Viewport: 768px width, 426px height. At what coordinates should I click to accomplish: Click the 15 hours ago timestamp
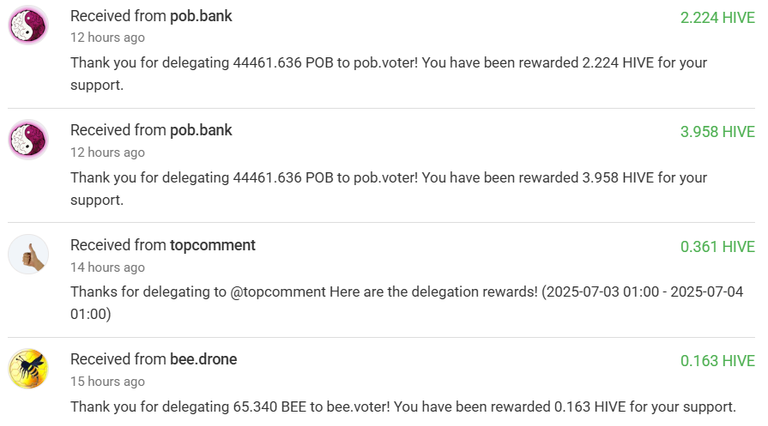(x=107, y=381)
